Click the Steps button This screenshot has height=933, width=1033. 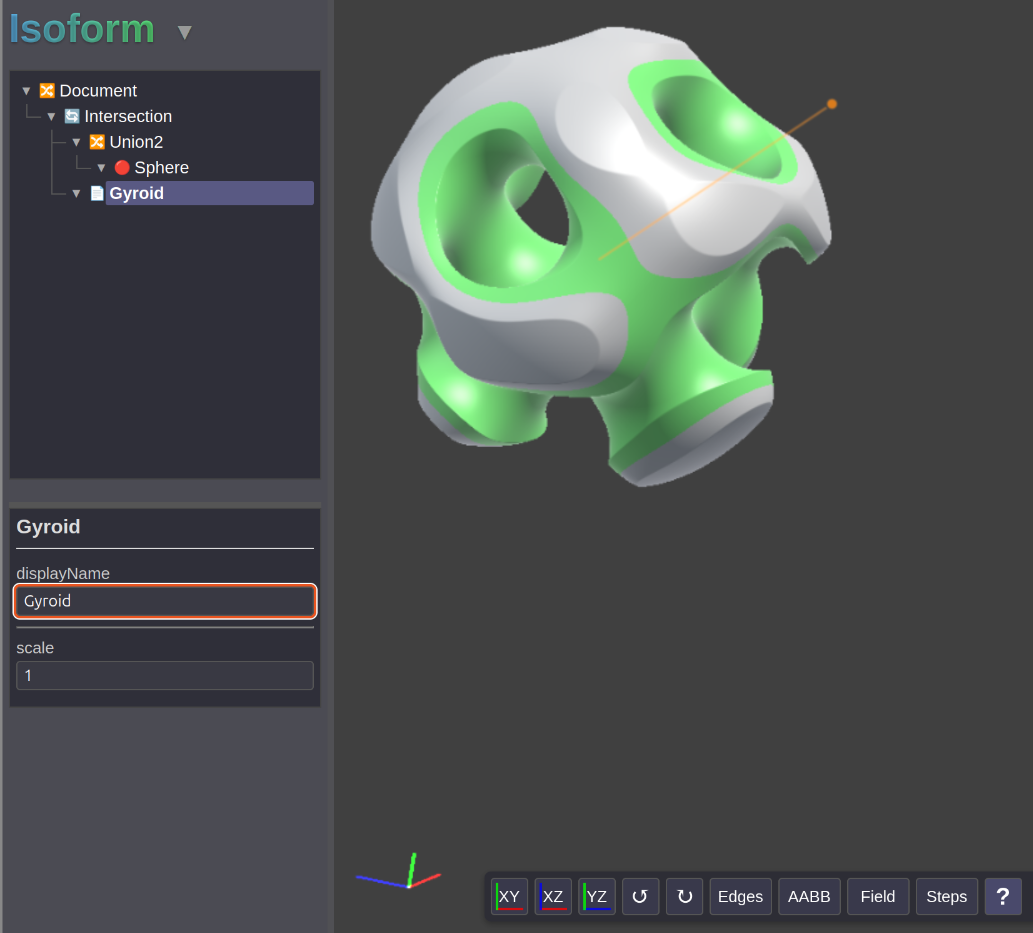946,896
